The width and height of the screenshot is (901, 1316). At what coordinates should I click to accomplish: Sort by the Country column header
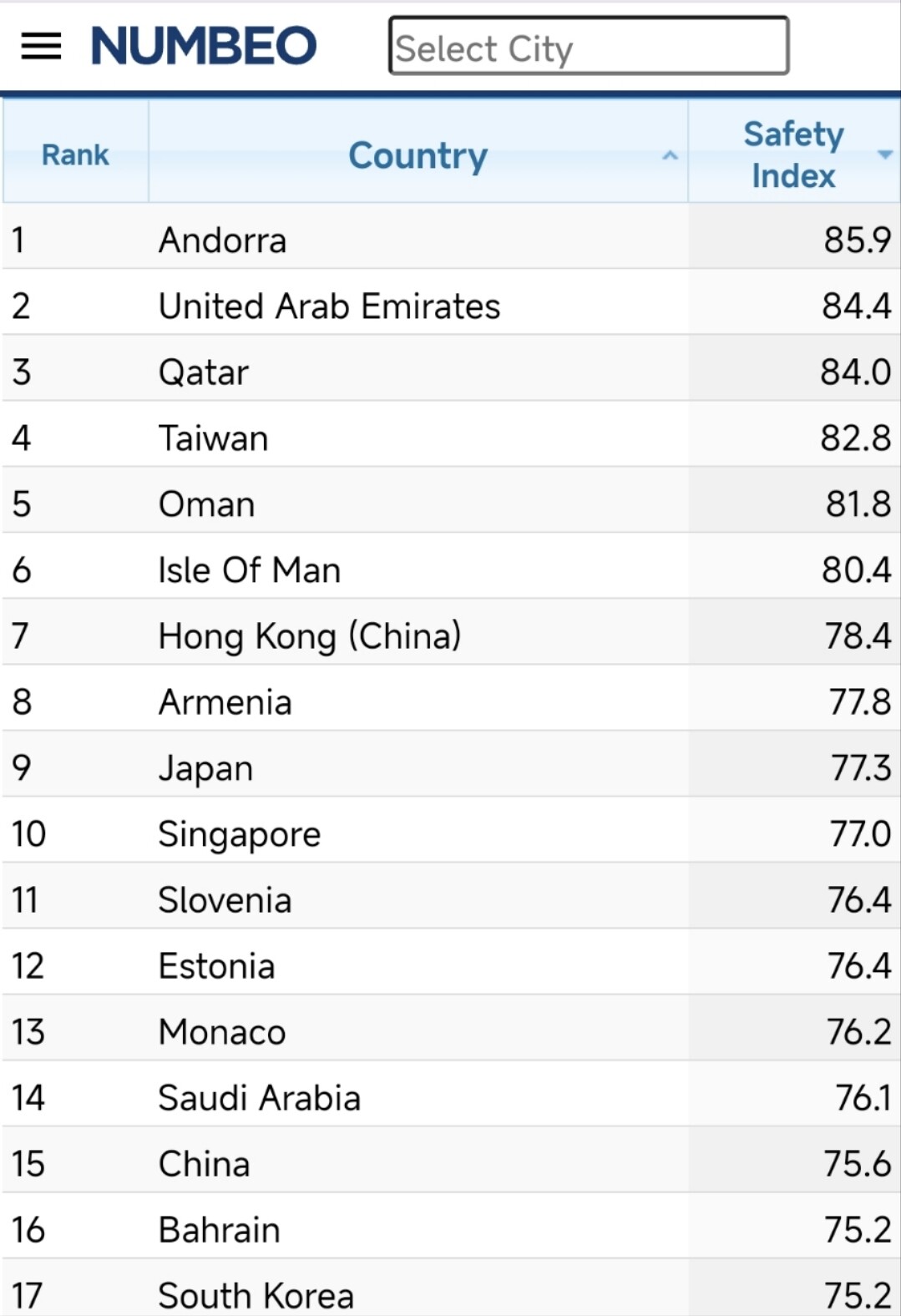point(418,154)
